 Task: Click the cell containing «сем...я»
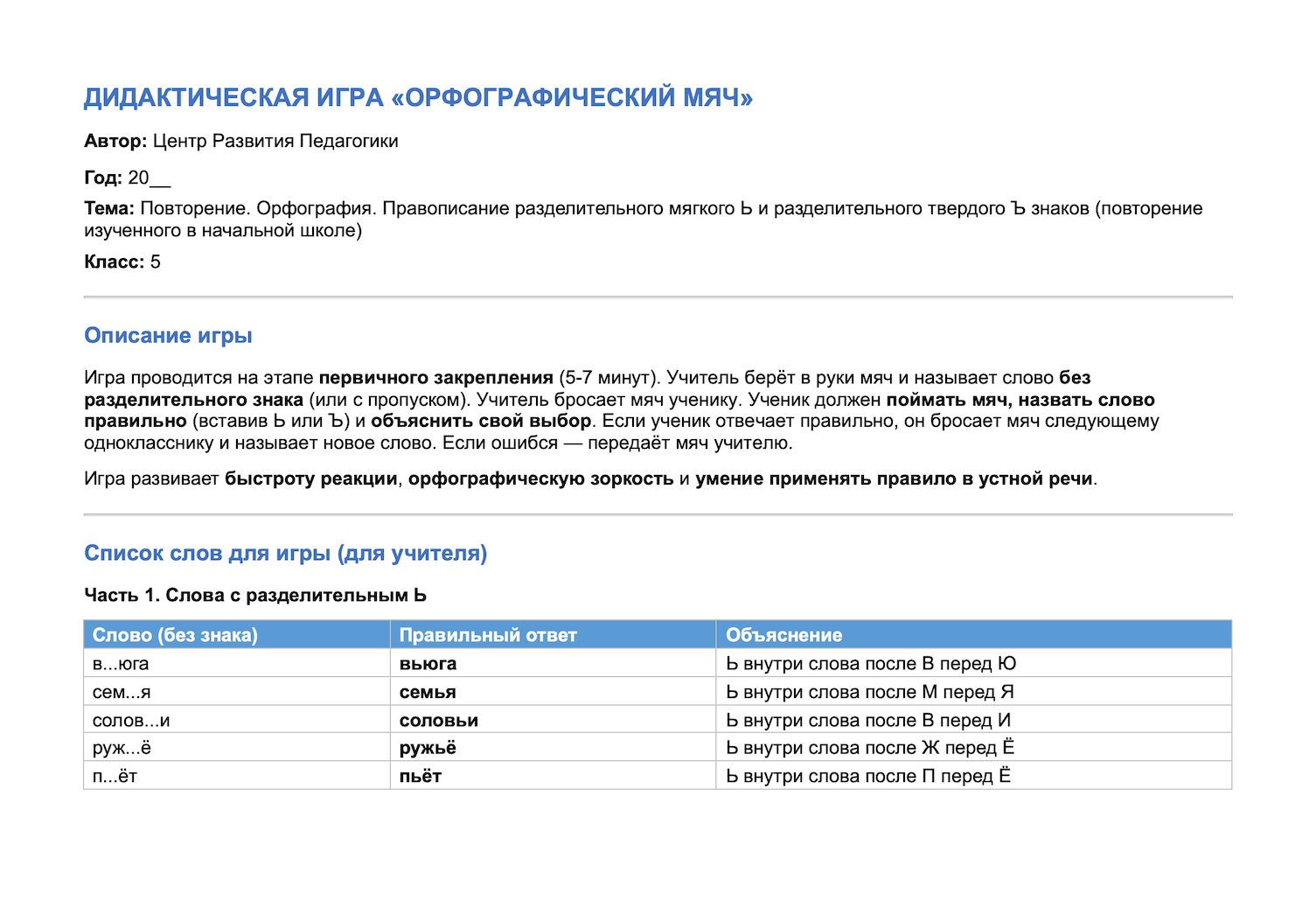237,692
